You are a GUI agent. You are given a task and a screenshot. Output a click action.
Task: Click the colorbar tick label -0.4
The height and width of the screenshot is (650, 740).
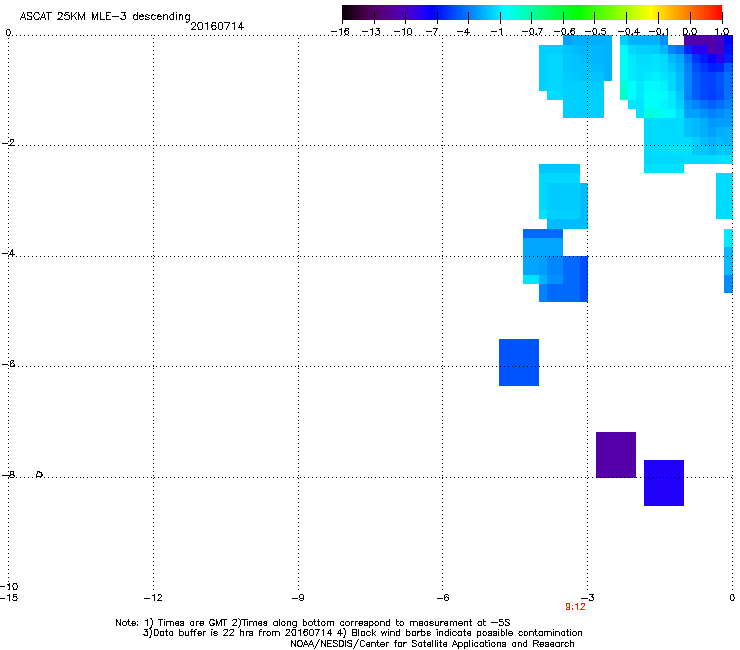pyautogui.click(x=629, y=32)
